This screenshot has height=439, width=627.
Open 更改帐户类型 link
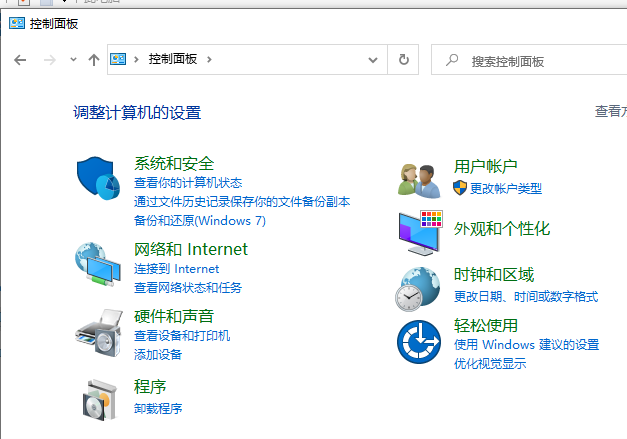[x=506, y=188]
